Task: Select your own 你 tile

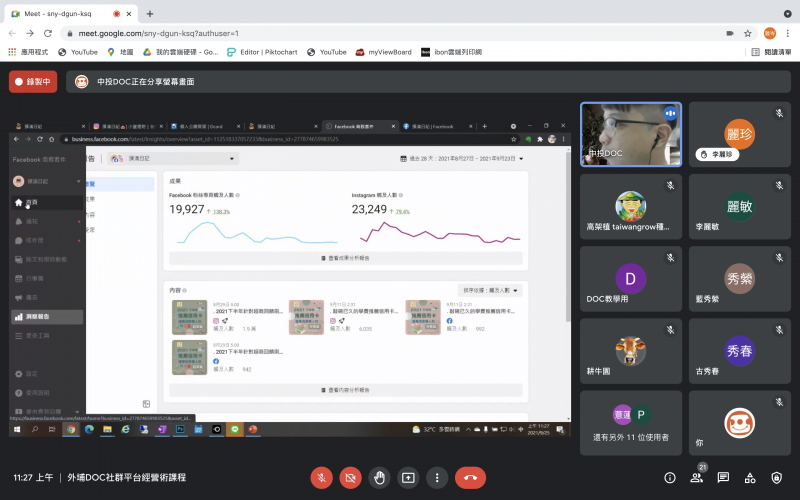Action: 740,423
